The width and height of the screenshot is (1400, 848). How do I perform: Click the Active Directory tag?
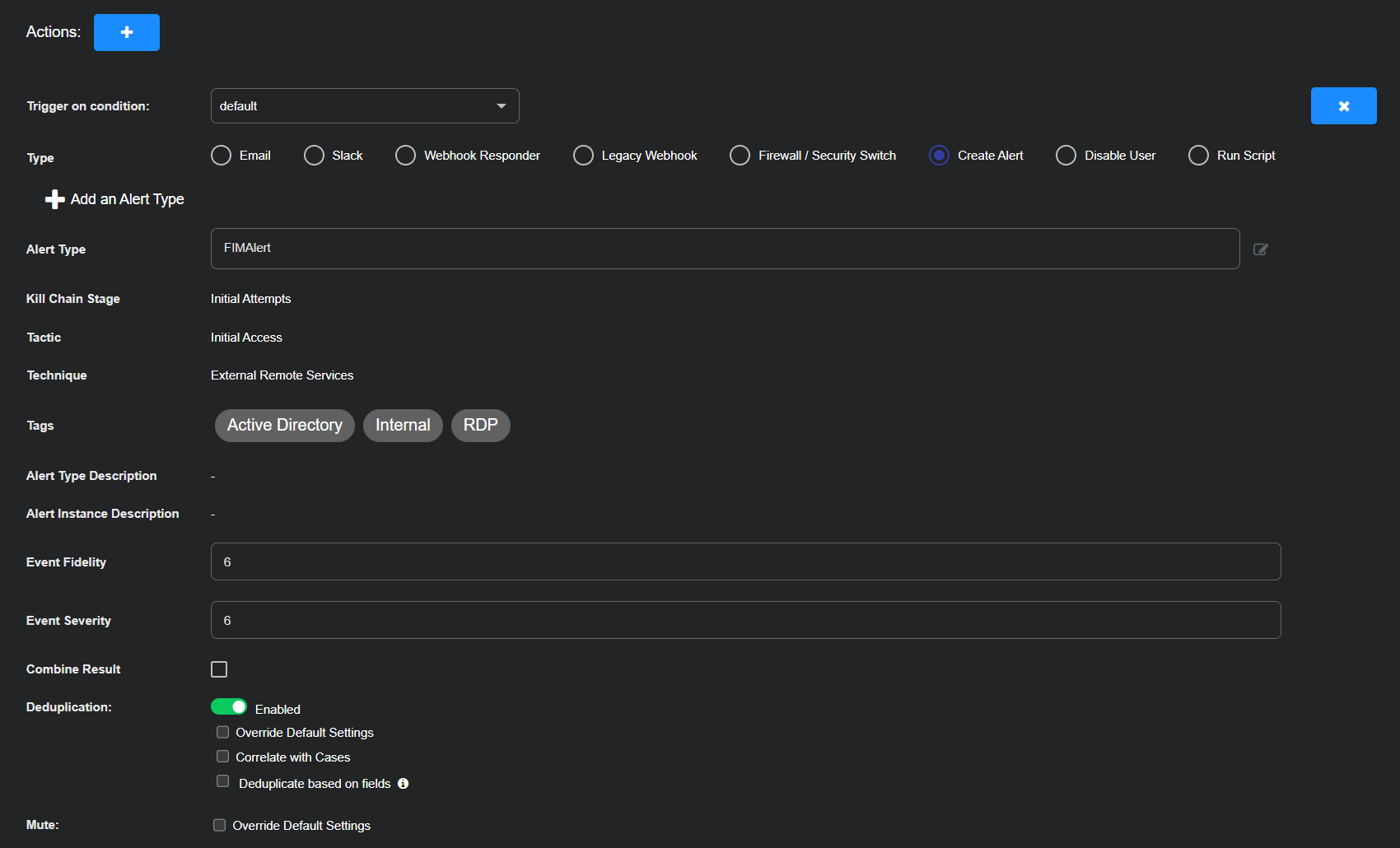(284, 426)
